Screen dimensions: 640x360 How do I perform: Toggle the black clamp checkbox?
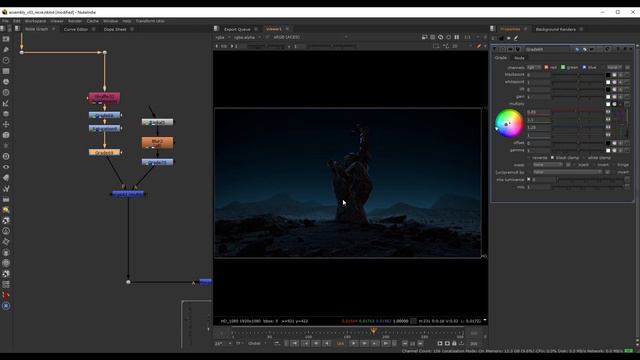[x=553, y=158]
